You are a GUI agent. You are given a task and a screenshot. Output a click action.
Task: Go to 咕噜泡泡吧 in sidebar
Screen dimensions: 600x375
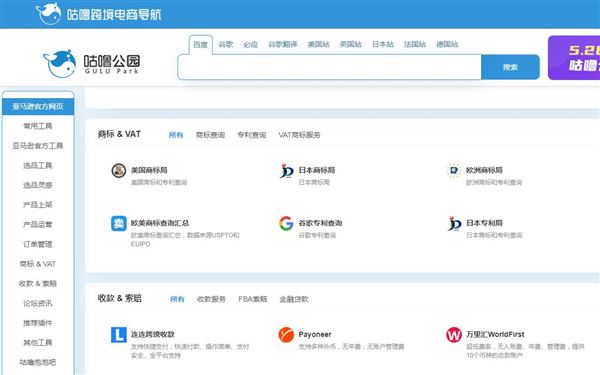pos(38,362)
